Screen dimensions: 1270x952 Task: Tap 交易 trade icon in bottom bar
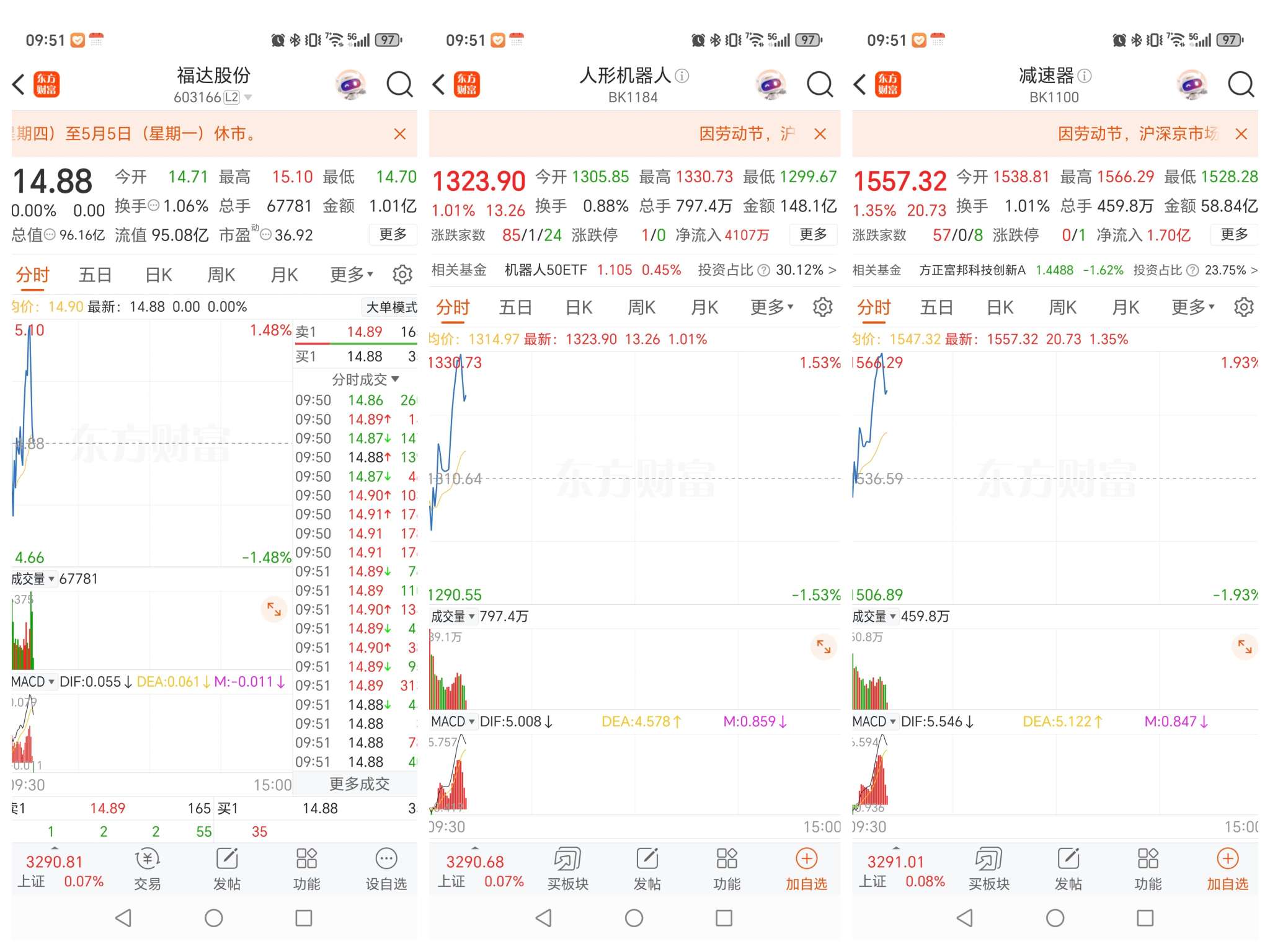point(148,870)
